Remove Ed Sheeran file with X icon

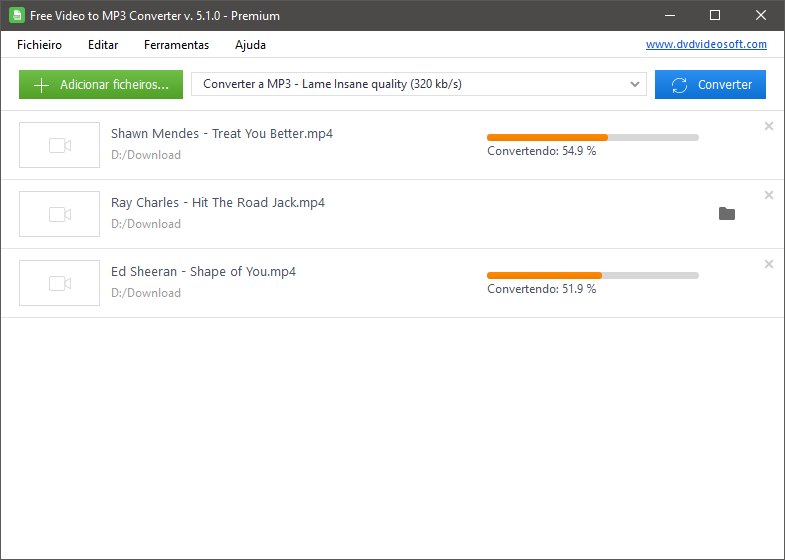768,264
